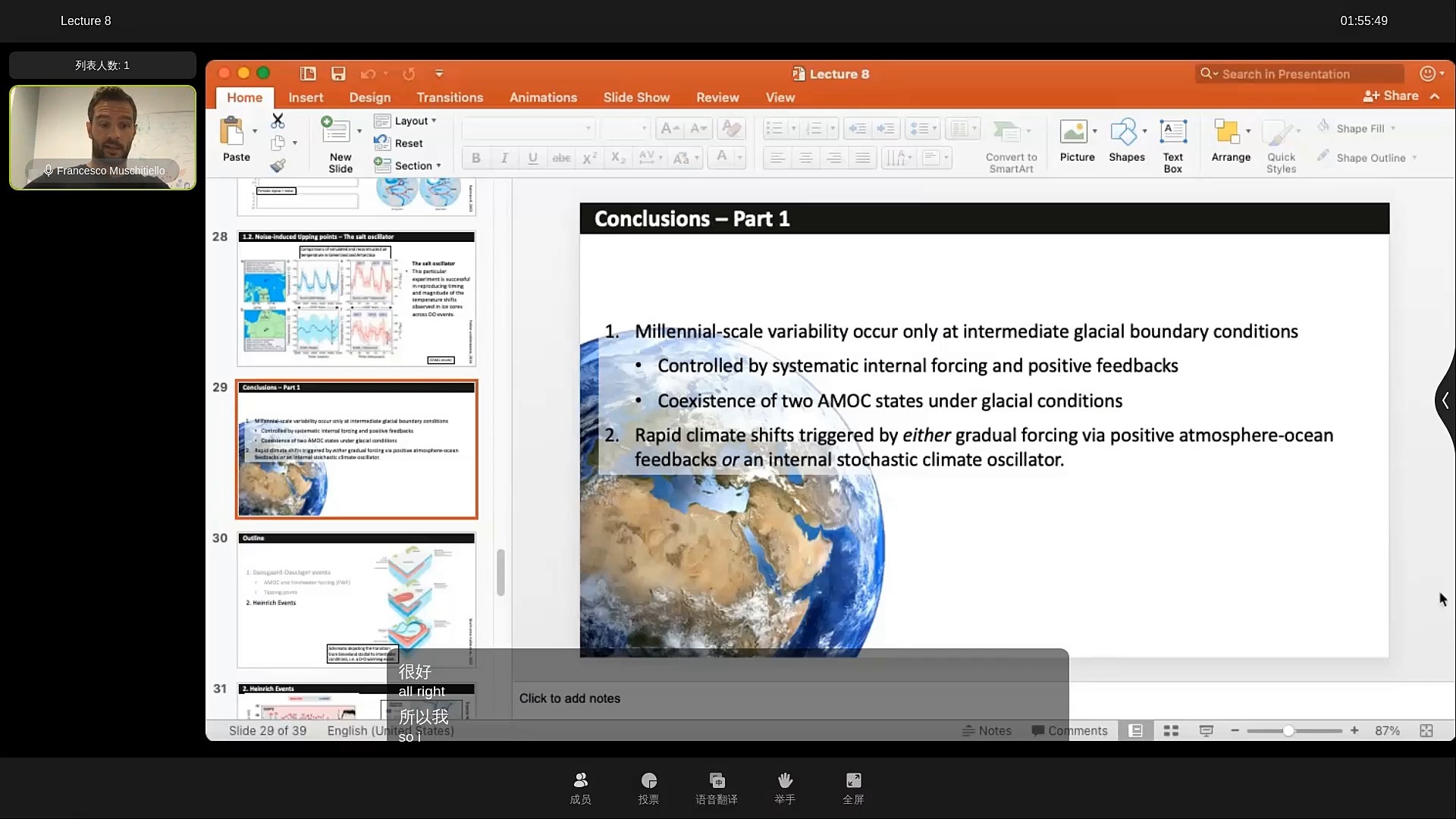The image size is (1456, 819).
Task: Select slide 30 Outline thumbnail
Action: click(x=356, y=601)
